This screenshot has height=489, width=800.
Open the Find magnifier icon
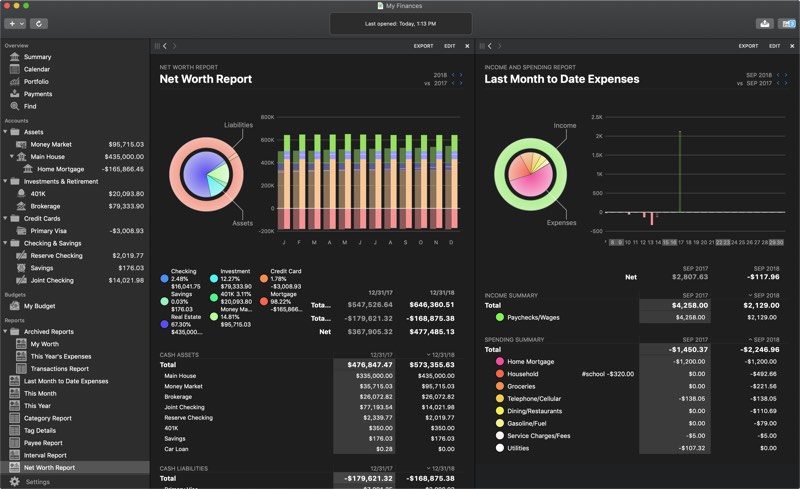click(15, 106)
